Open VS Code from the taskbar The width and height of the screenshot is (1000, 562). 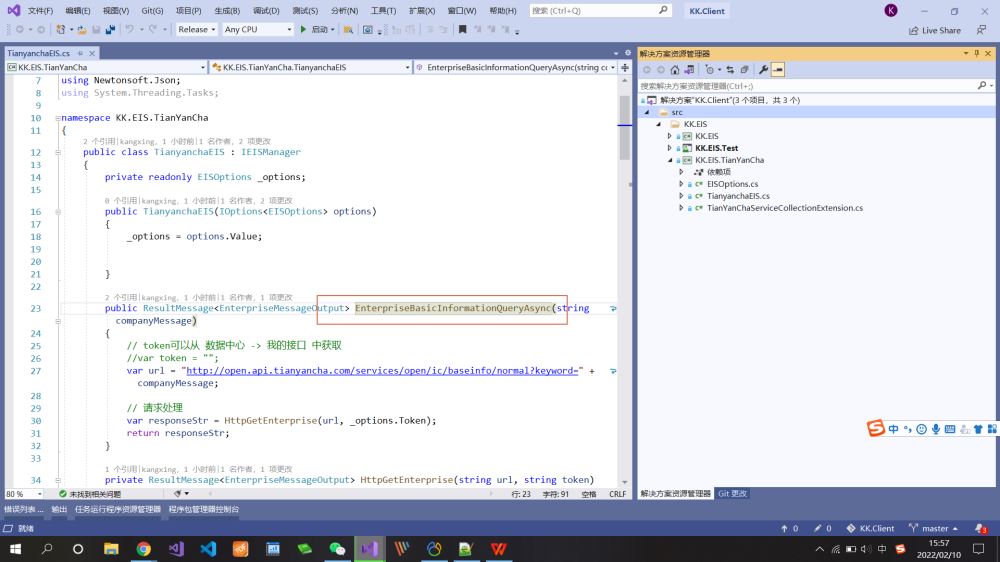208,549
